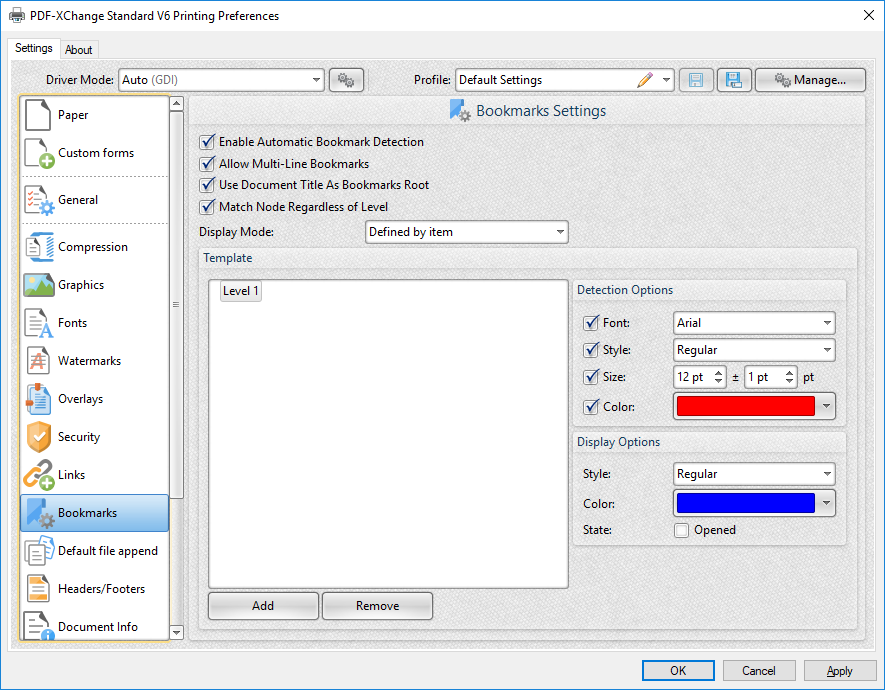This screenshot has height=690, width=885.
Task: Select the General checklist icon
Action: pyautogui.click(x=39, y=200)
